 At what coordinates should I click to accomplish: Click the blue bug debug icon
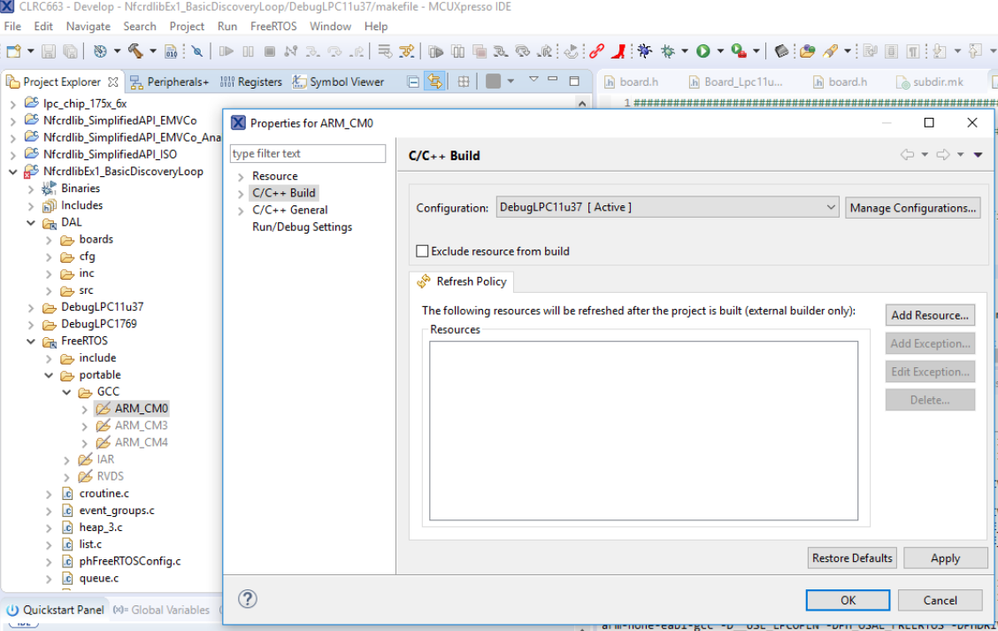[645, 51]
